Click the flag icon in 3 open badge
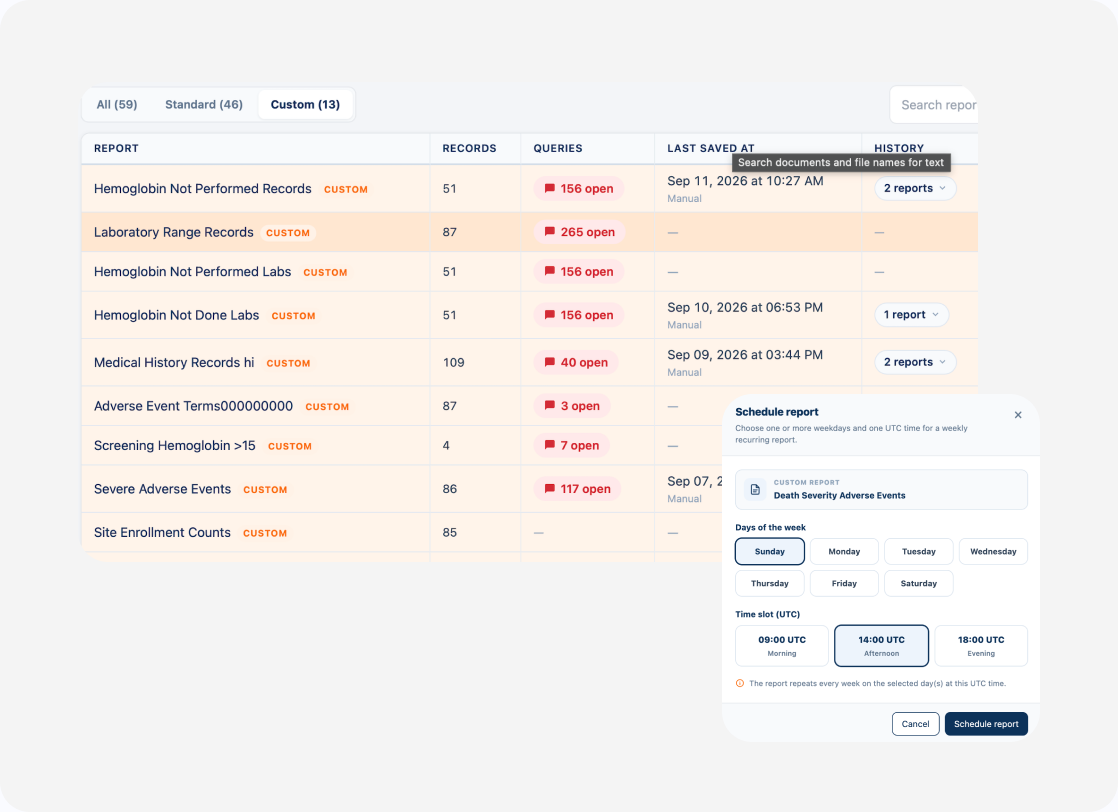Viewport: 1118px width, 812px height. [550, 406]
